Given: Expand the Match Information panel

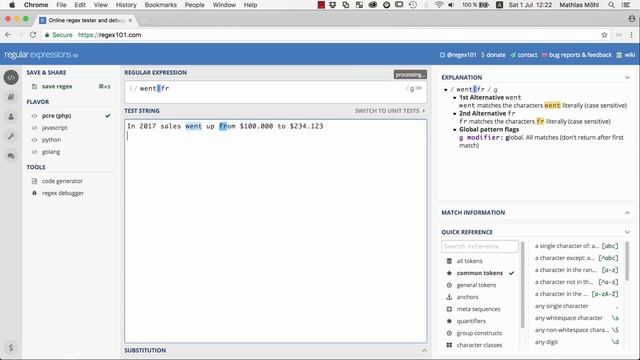Looking at the screenshot, I should pyautogui.click(x=627, y=213).
